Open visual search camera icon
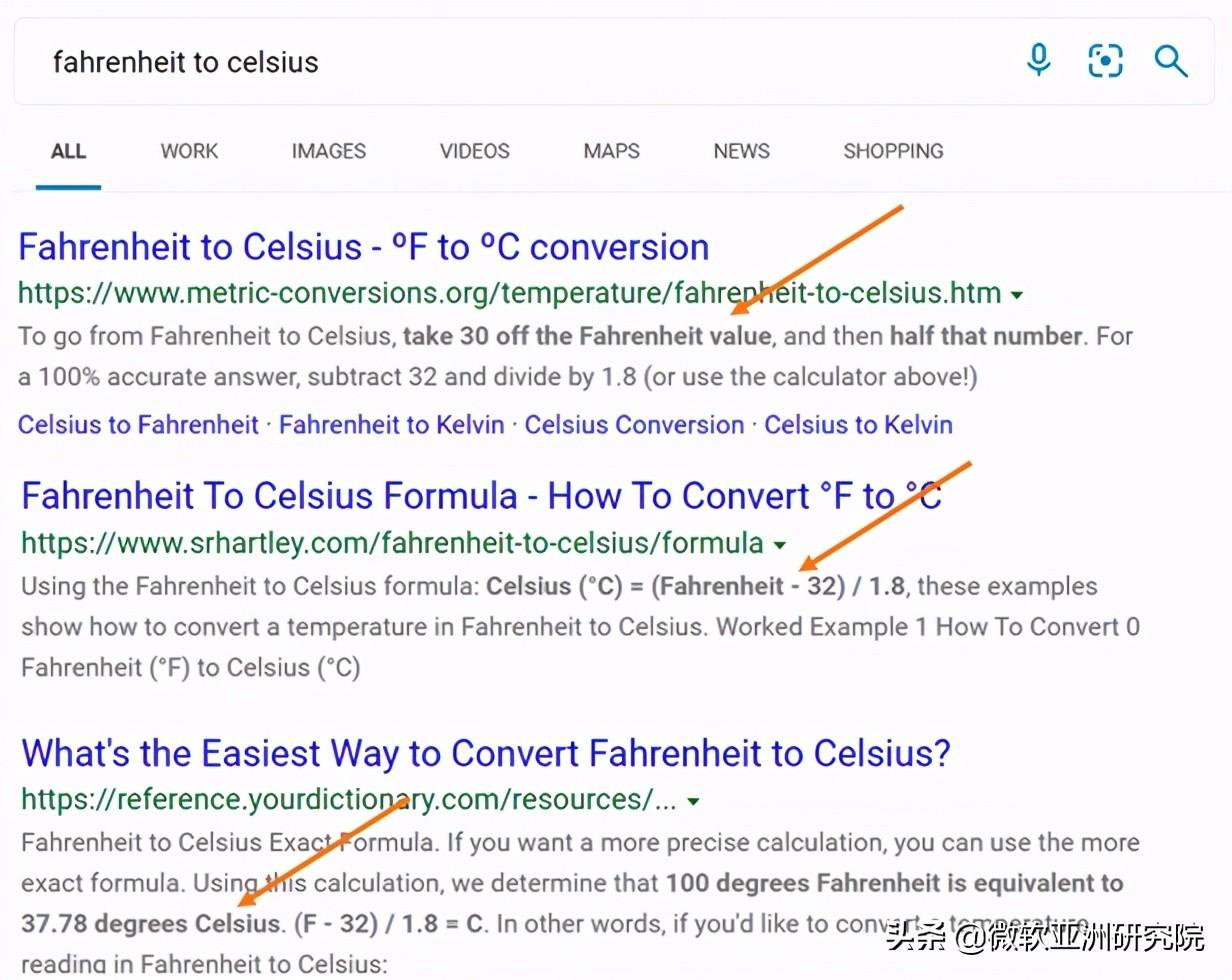The image size is (1232, 980). point(1105,61)
